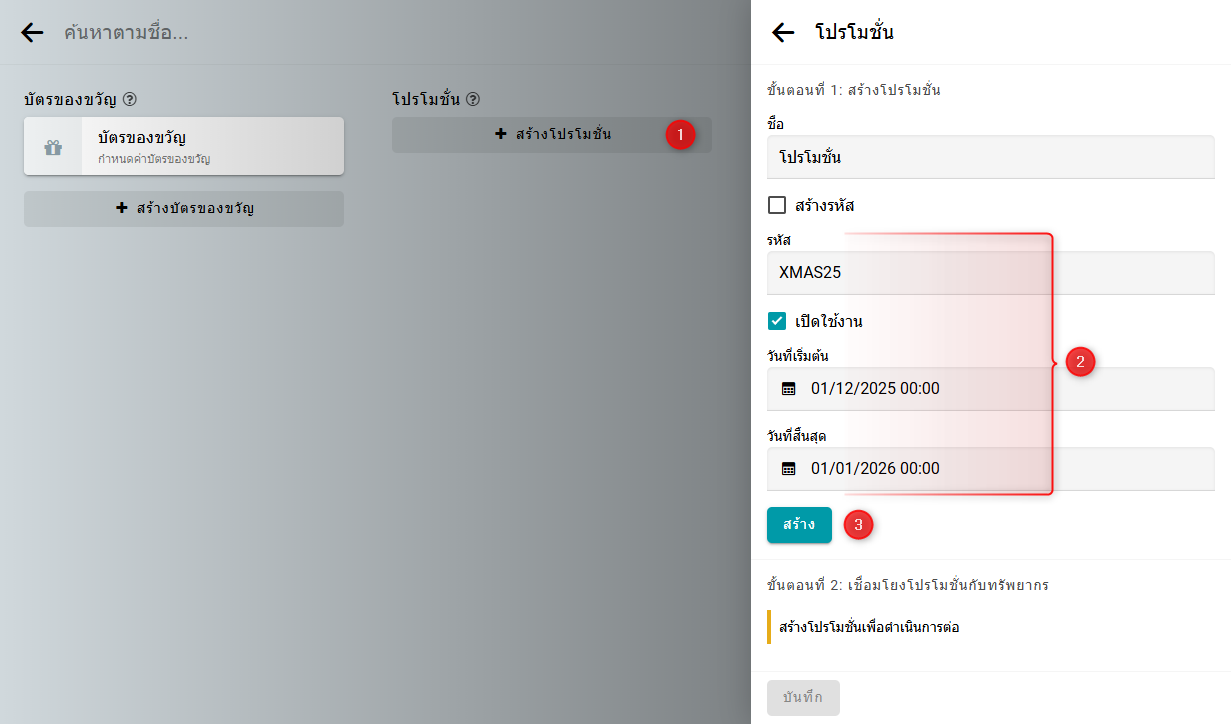Click red step marker number 2

(1080, 362)
